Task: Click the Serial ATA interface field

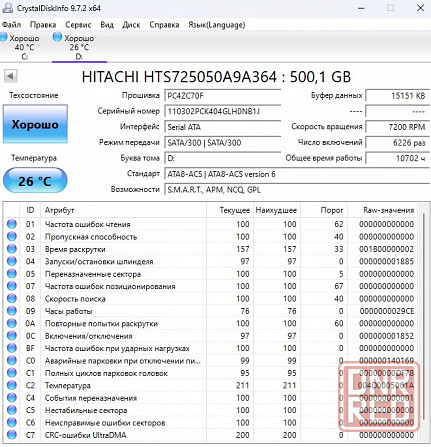Action: tap(222, 127)
